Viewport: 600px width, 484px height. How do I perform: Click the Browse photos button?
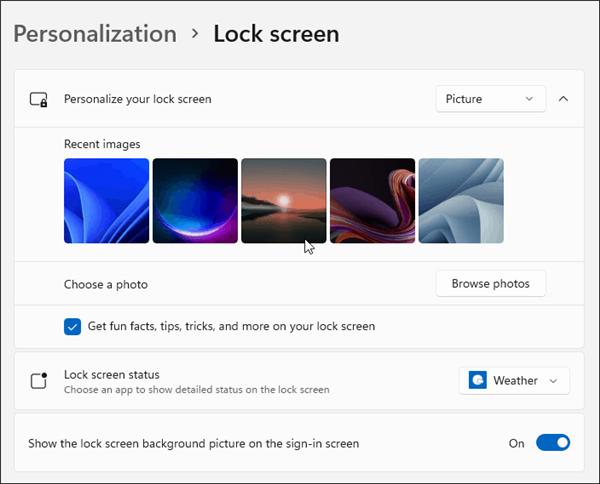click(490, 284)
